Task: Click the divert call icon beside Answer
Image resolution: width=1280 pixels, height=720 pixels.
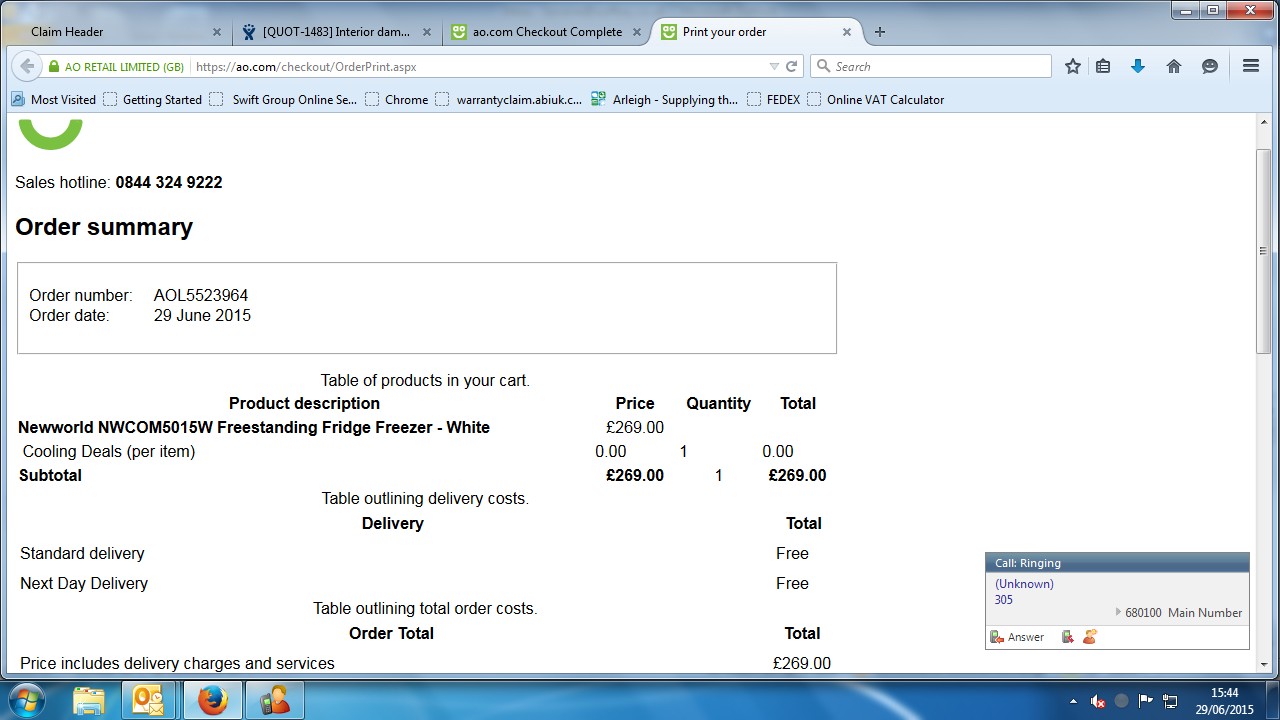Action: 1068,637
